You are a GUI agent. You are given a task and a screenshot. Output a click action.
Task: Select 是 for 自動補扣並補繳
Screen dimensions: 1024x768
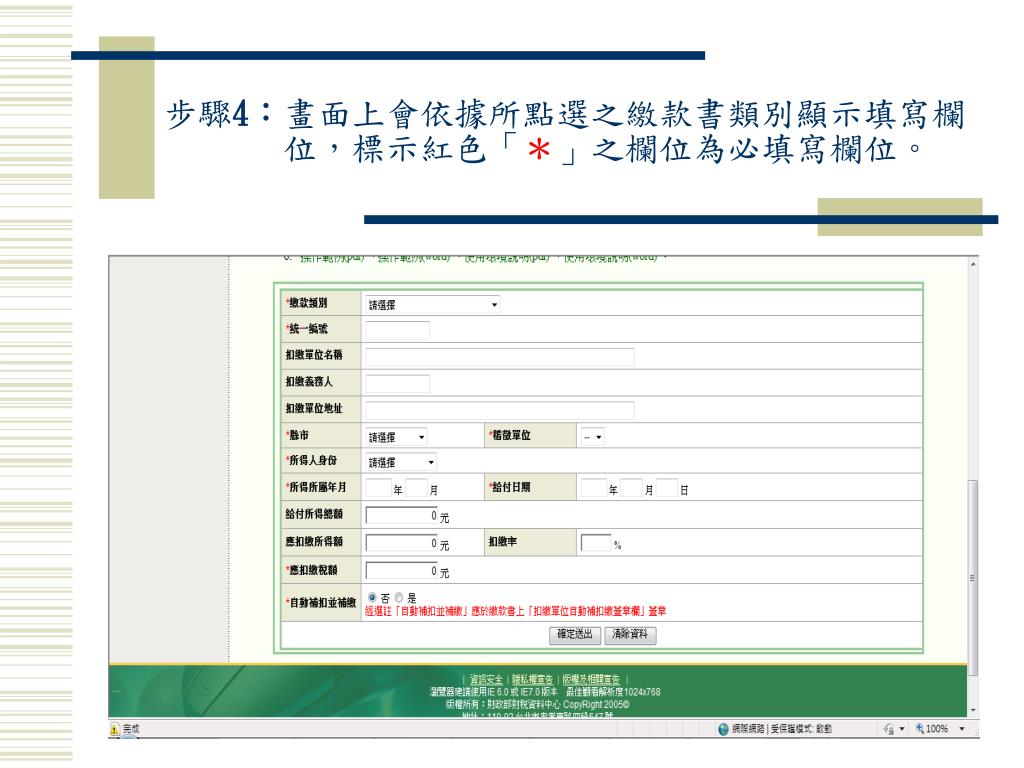click(398, 597)
